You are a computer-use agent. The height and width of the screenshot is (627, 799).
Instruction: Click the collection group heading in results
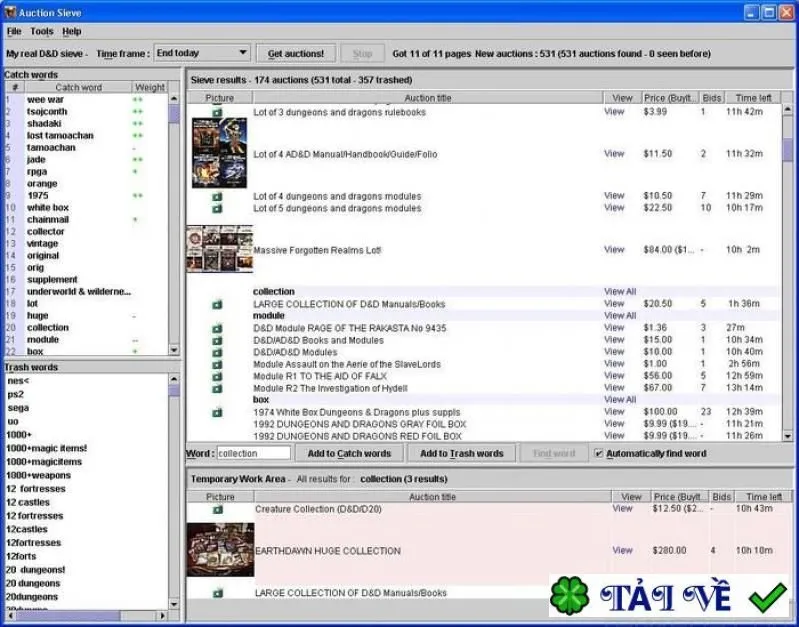point(274,292)
